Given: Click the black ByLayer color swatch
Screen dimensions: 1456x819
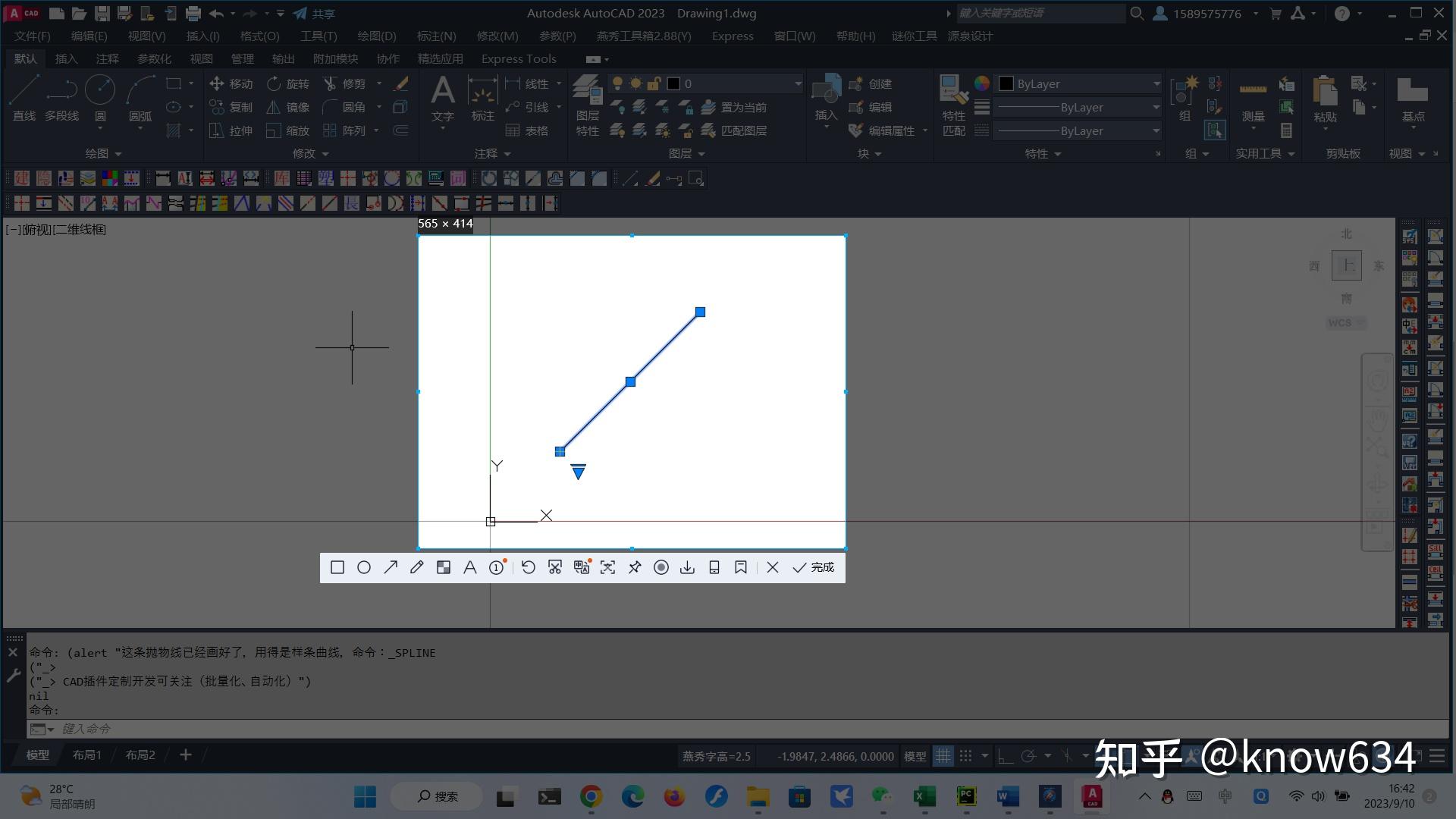Looking at the screenshot, I should (x=1006, y=83).
